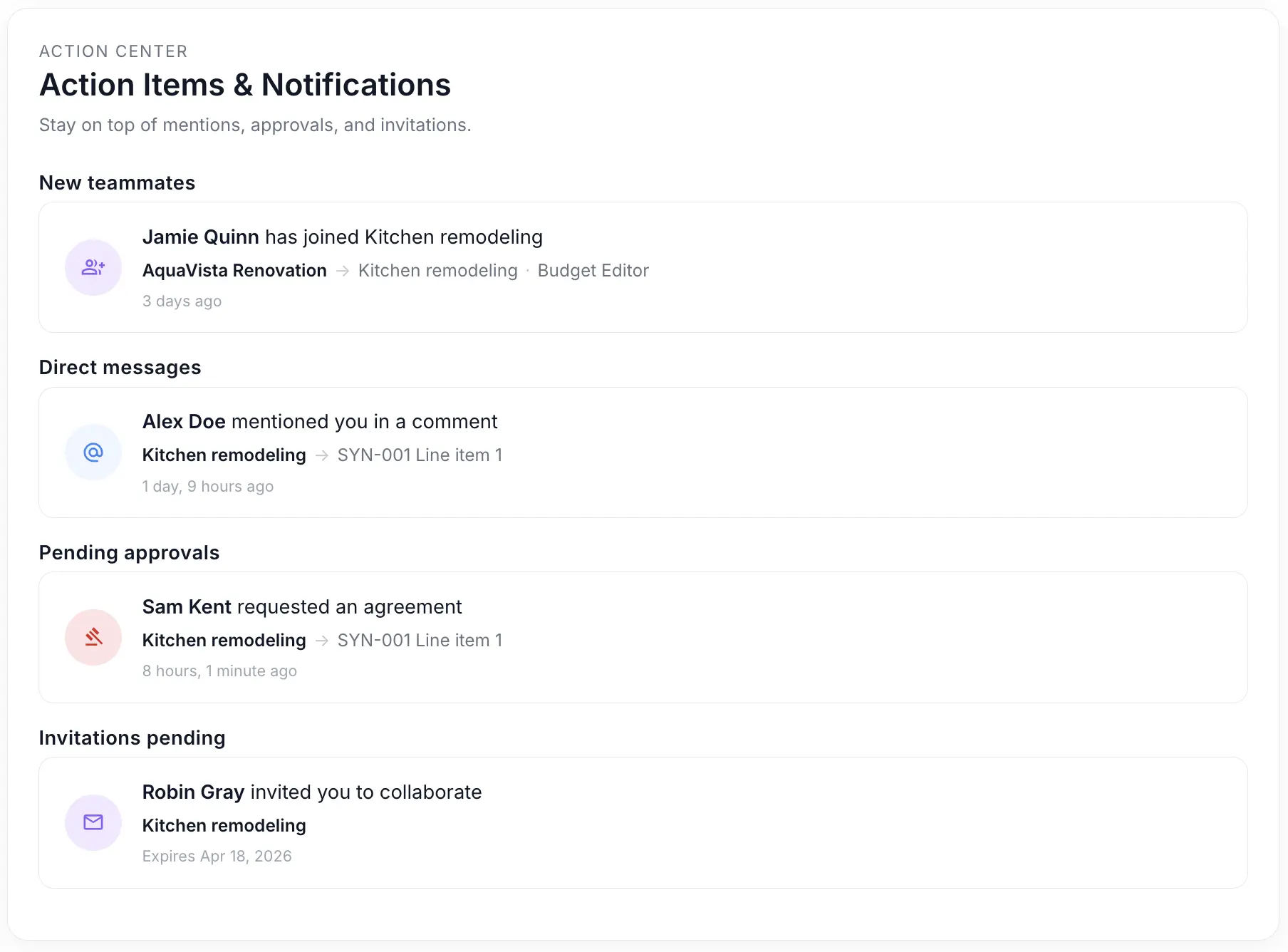The image size is (1288, 952).
Task: Select Jamie Quinn's name
Action: 200,237
